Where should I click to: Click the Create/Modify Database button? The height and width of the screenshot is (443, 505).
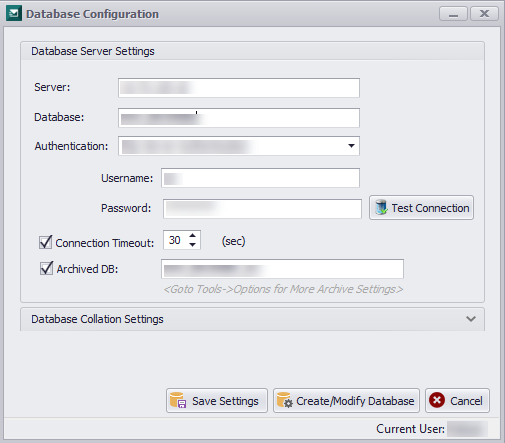[346, 401]
